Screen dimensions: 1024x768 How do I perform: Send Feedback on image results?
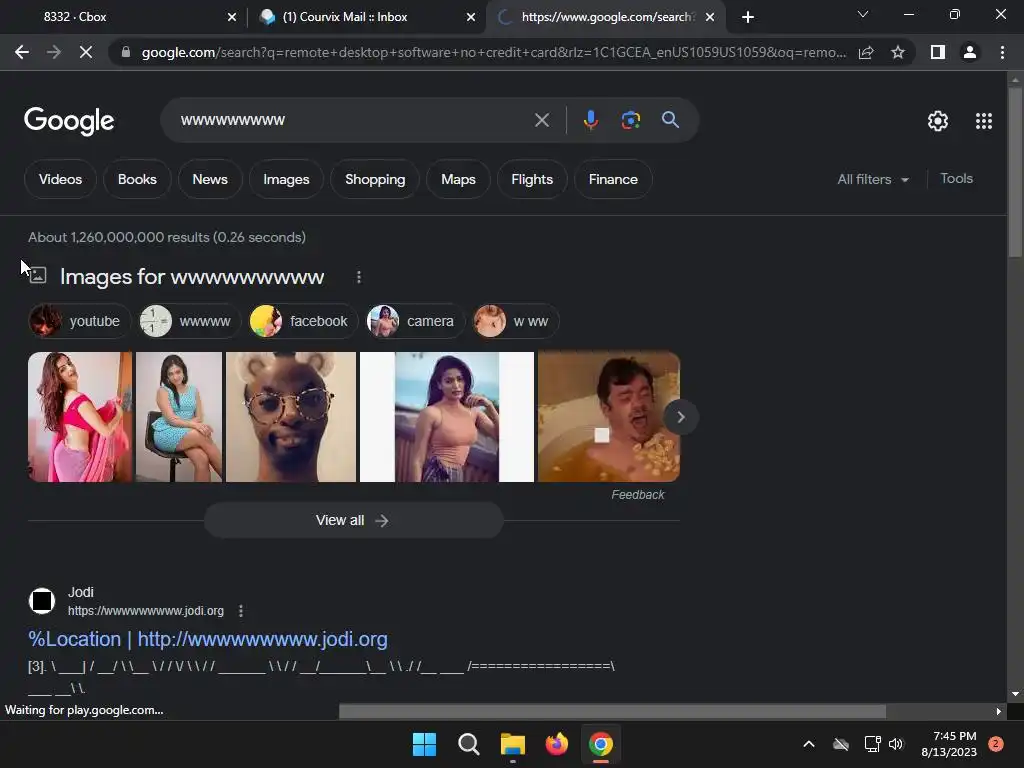[x=637, y=495]
